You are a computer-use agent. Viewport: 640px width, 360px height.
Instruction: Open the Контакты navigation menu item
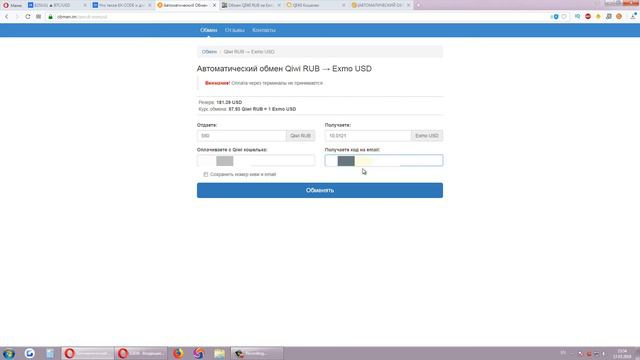click(264, 30)
